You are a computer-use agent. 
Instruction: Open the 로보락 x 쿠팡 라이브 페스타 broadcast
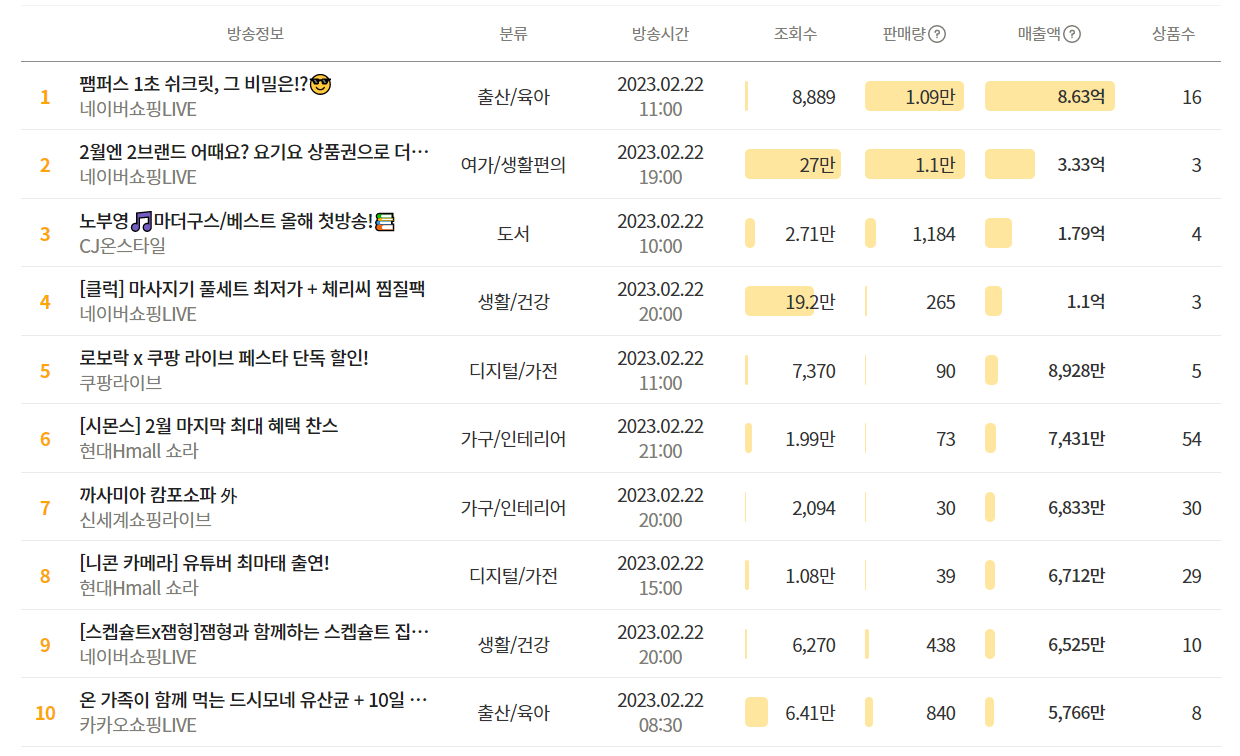click(x=224, y=358)
